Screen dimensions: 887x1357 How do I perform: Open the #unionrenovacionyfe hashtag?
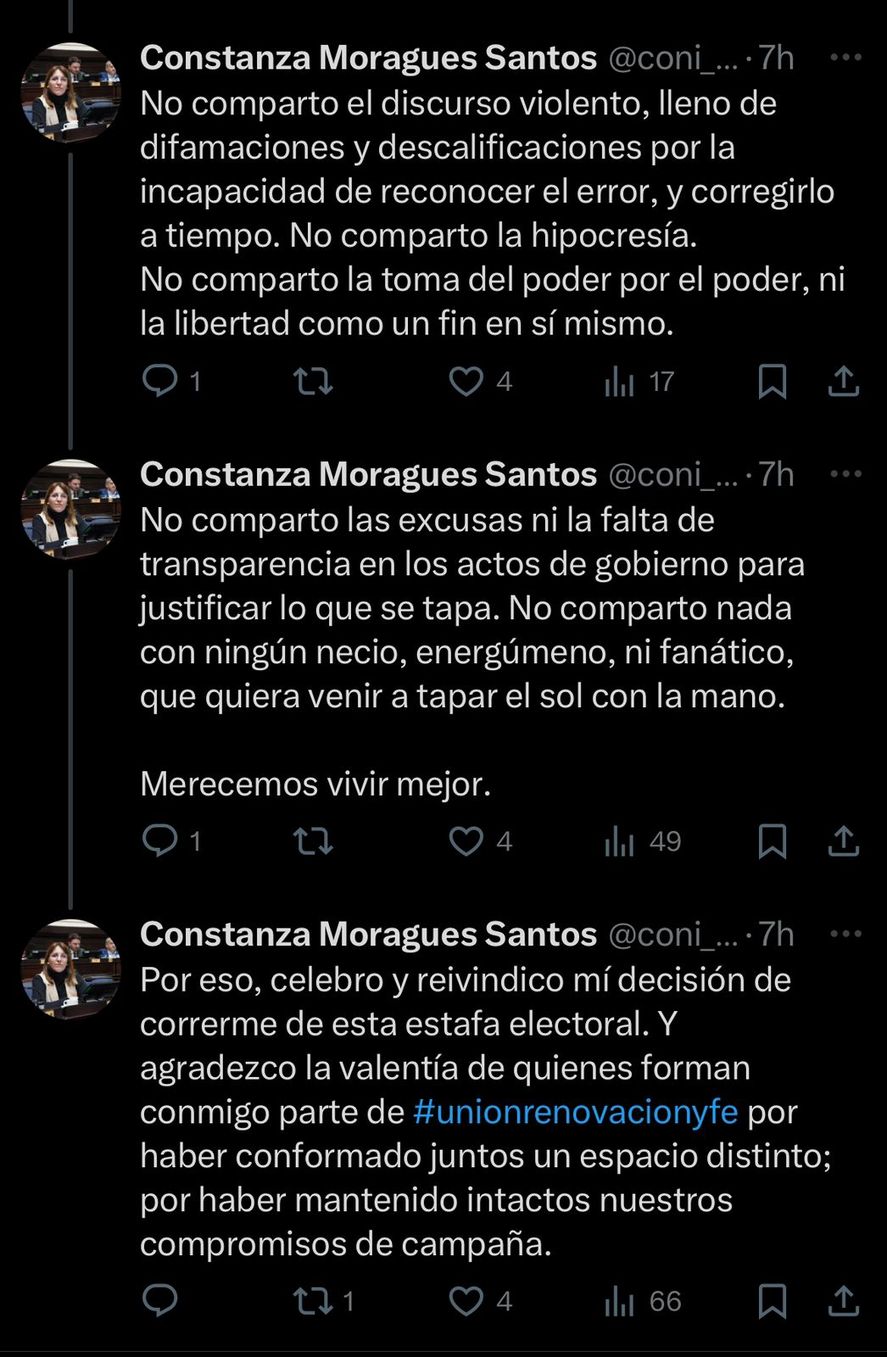point(577,1111)
